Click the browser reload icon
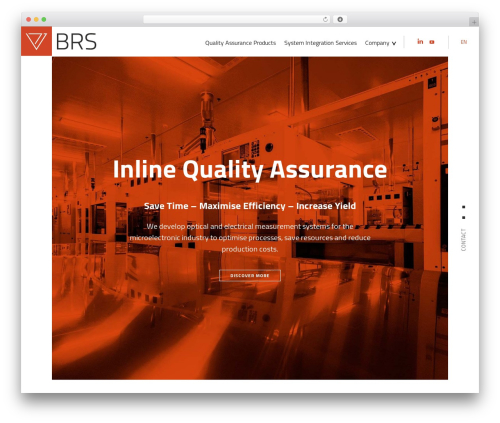 [325, 19]
